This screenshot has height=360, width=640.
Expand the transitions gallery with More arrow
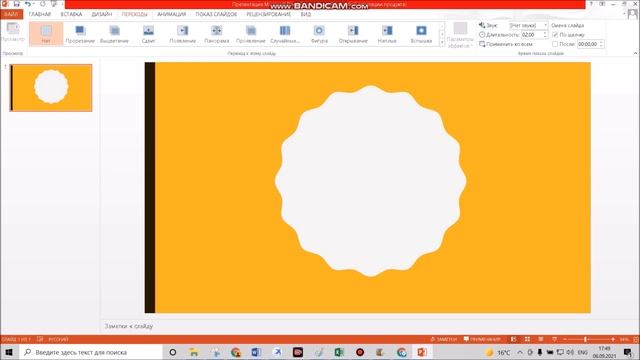pyautogui.click(x=442, y=42)
